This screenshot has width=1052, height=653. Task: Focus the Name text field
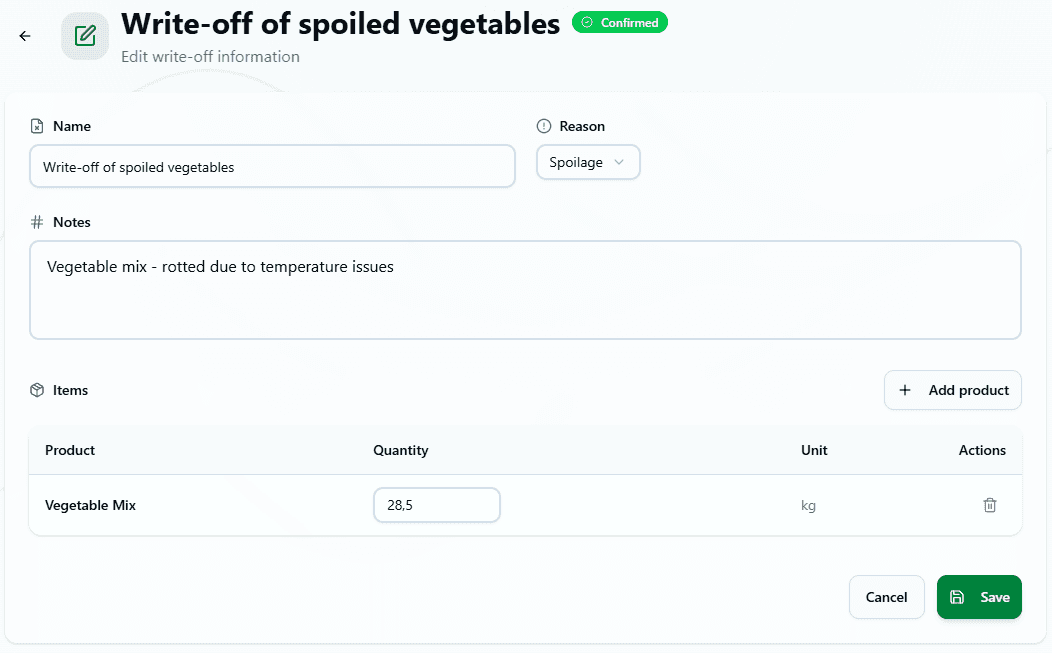[x=272, y=167]
